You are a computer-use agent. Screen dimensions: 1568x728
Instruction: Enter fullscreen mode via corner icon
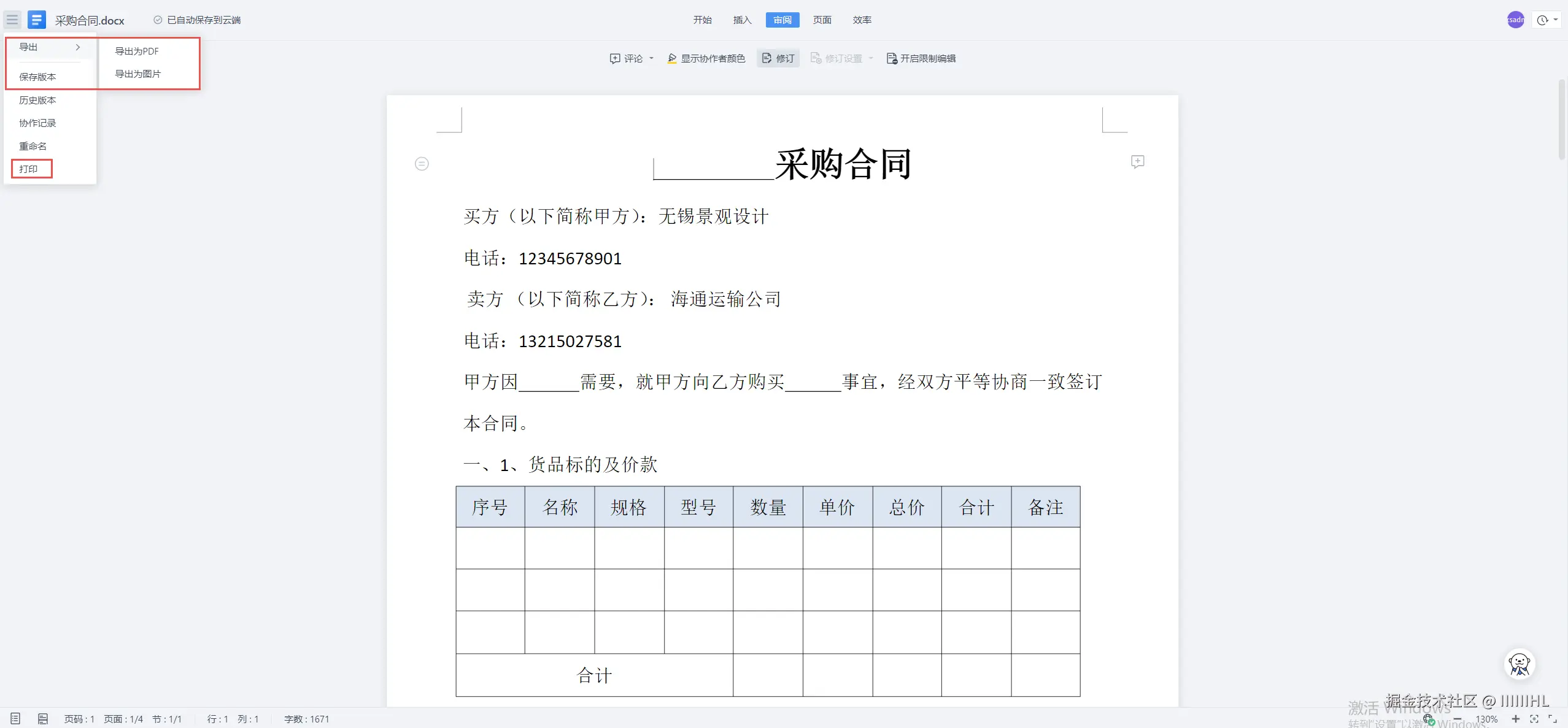tap(1553, 718)
